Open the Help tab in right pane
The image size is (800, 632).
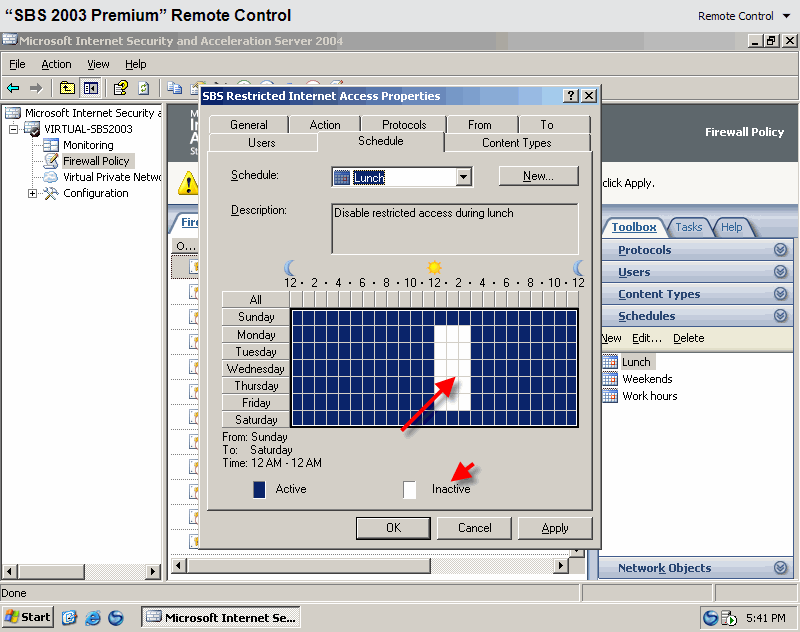tap(731, 227)
